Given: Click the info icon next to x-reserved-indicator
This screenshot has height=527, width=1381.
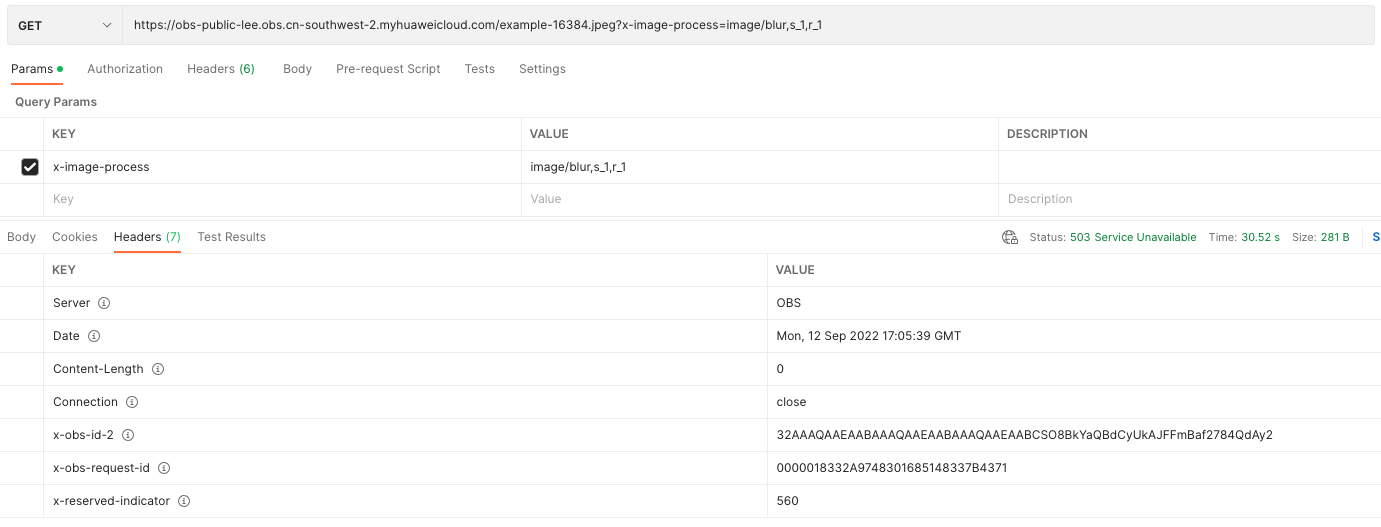Looking at the screenshot, I should [184, 501].
